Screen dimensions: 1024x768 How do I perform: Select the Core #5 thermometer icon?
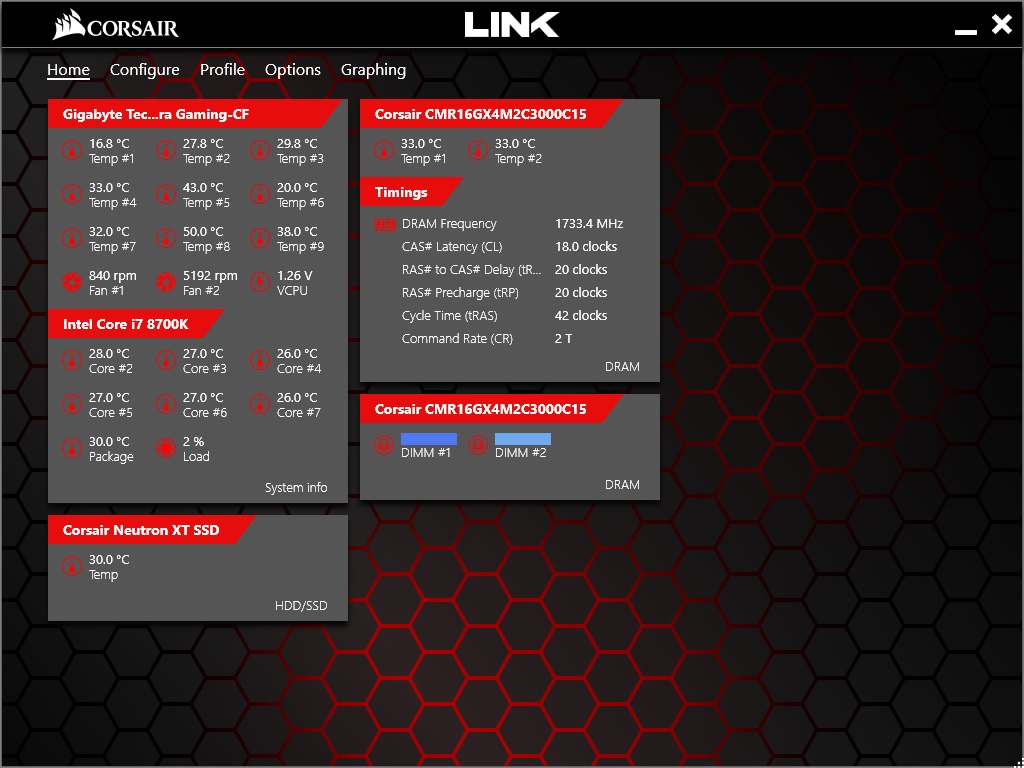click(72, 404)
